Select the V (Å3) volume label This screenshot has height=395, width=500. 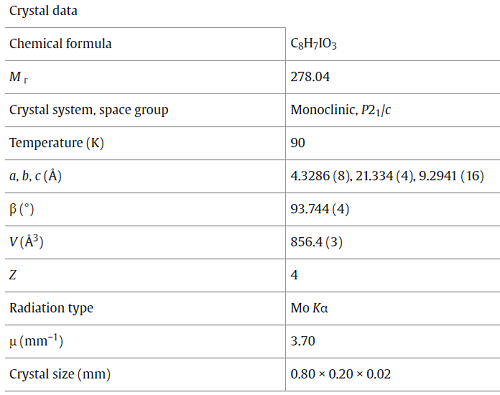pos(26,241)
